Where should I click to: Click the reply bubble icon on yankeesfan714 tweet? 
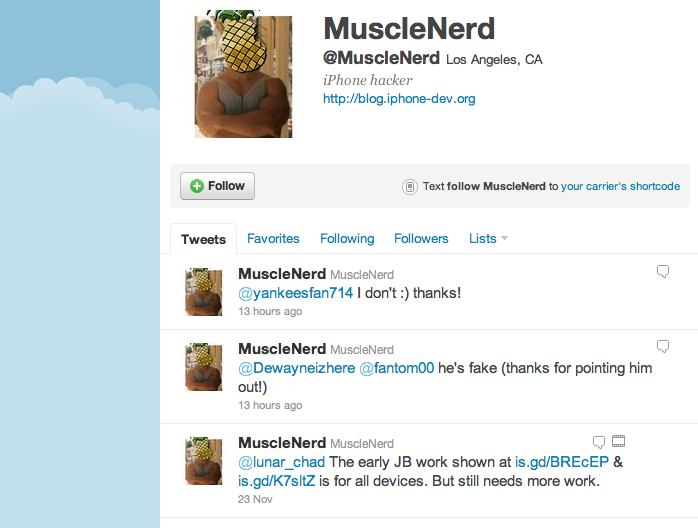(663, 271)
